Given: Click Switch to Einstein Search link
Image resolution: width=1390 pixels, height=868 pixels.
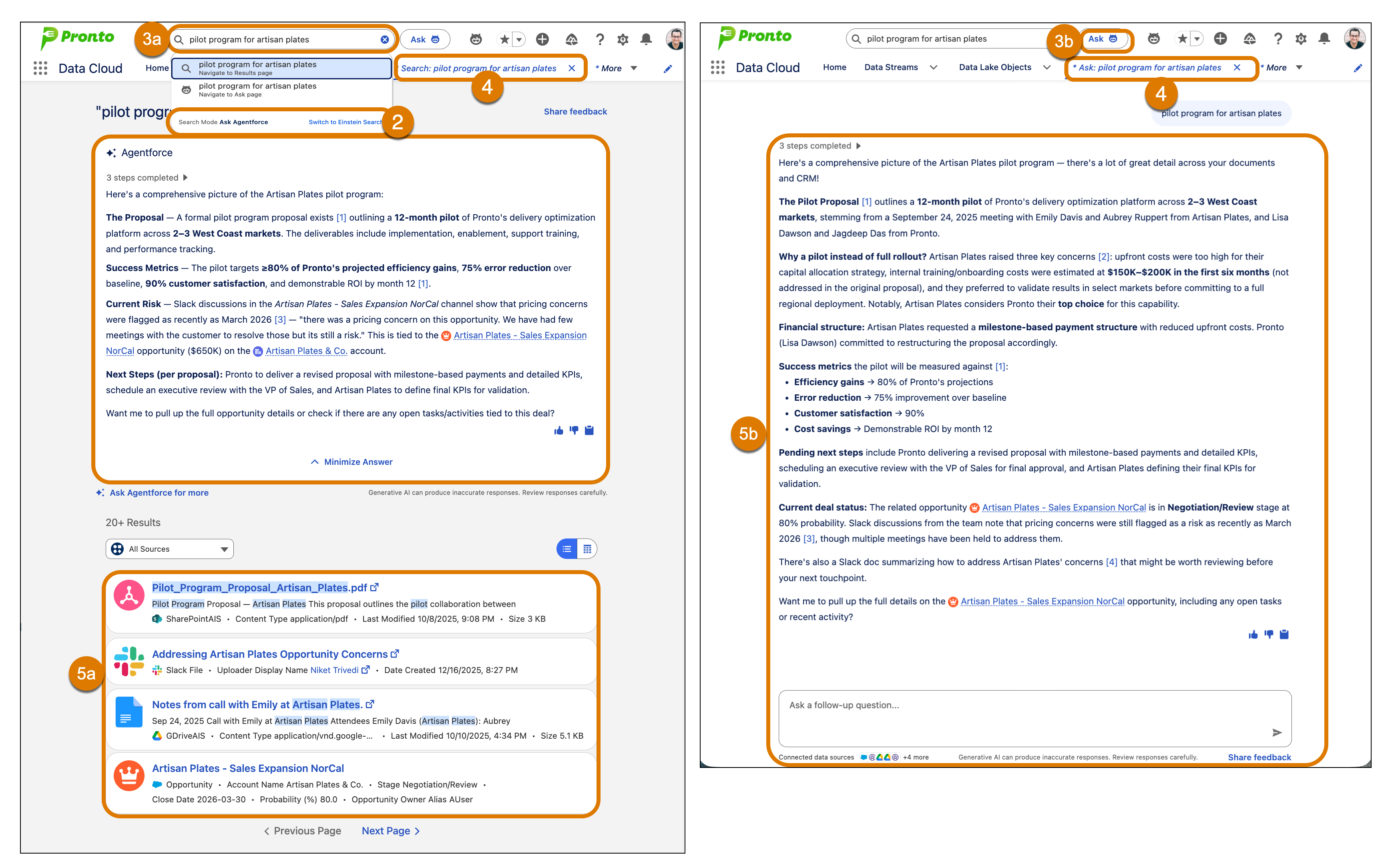Looking at the screenshot, I should click(x=345, y=122).
